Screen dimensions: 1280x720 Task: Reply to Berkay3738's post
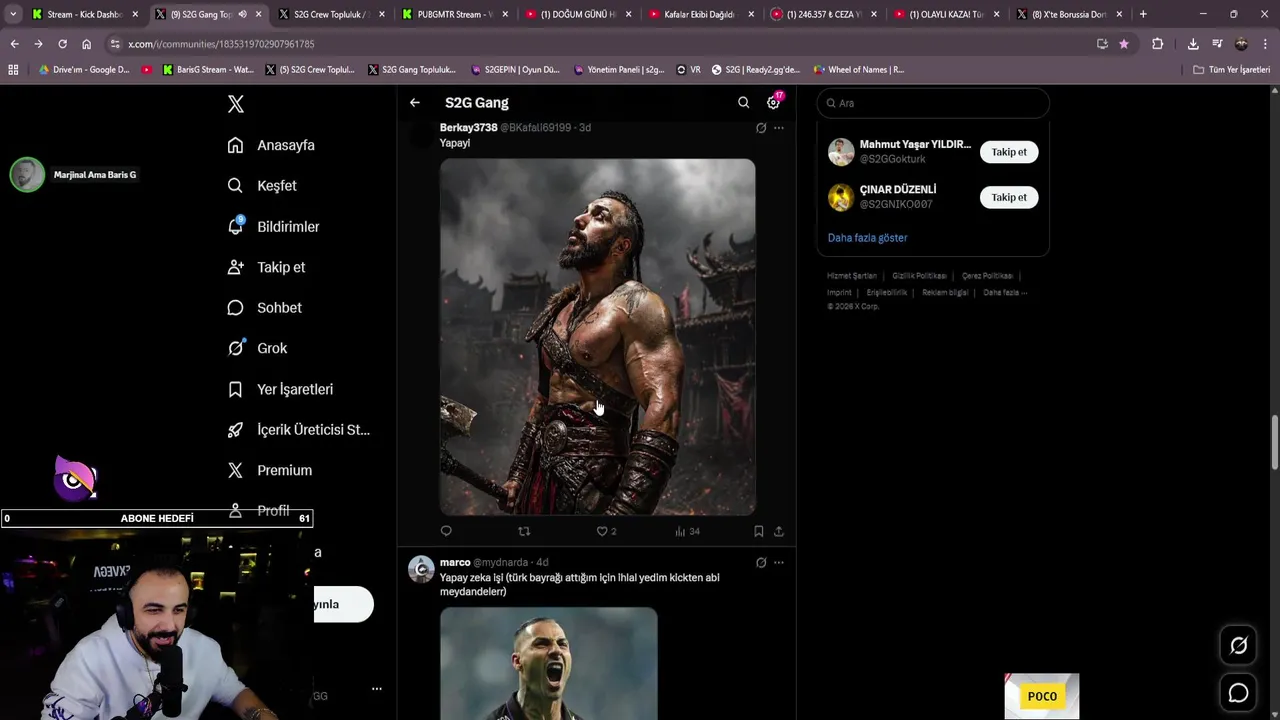pos(446,531)
